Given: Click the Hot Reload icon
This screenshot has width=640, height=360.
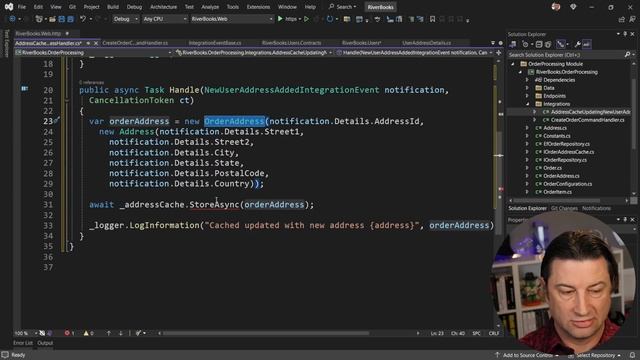Looking at the screenshot, I should pyautogui.click(x=329, y=19).
